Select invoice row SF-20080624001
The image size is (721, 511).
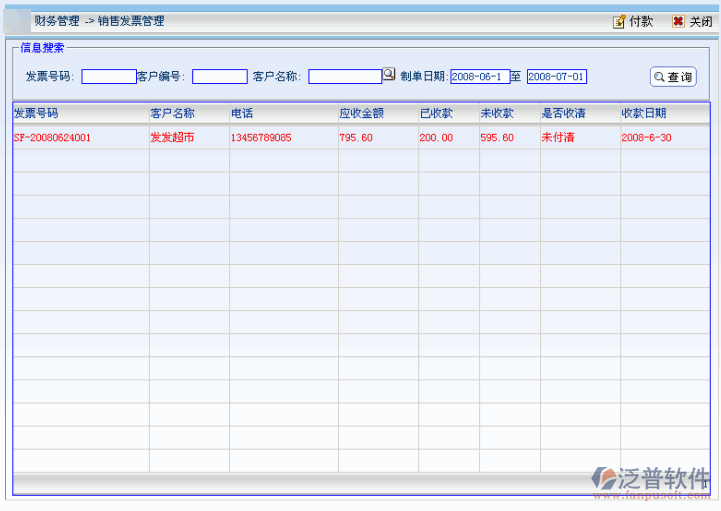point(53,138)
